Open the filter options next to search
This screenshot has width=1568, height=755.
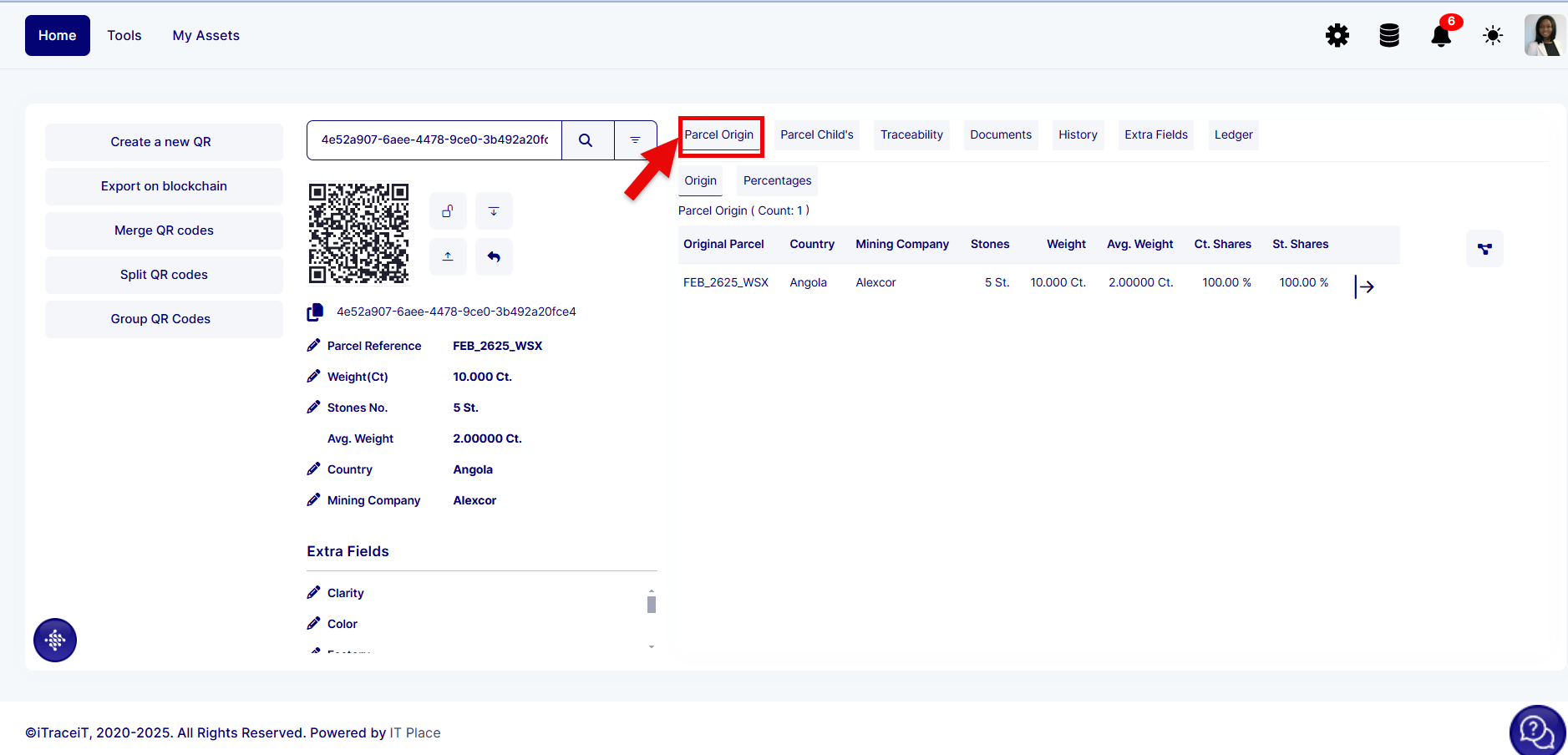[x=635, y=140]
